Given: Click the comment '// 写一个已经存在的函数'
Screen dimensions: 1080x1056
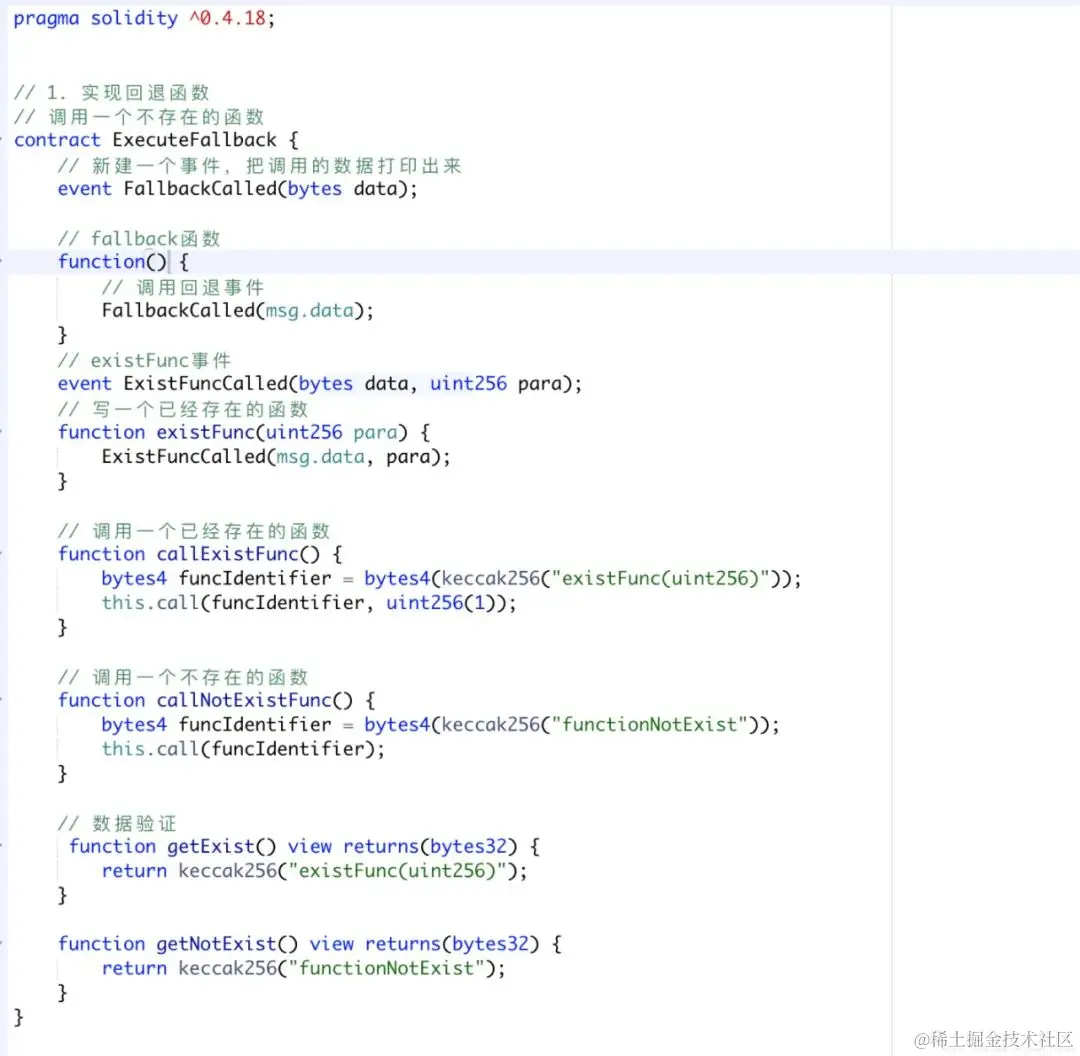Looking at the screenshot, I should [x=183, y=409].
